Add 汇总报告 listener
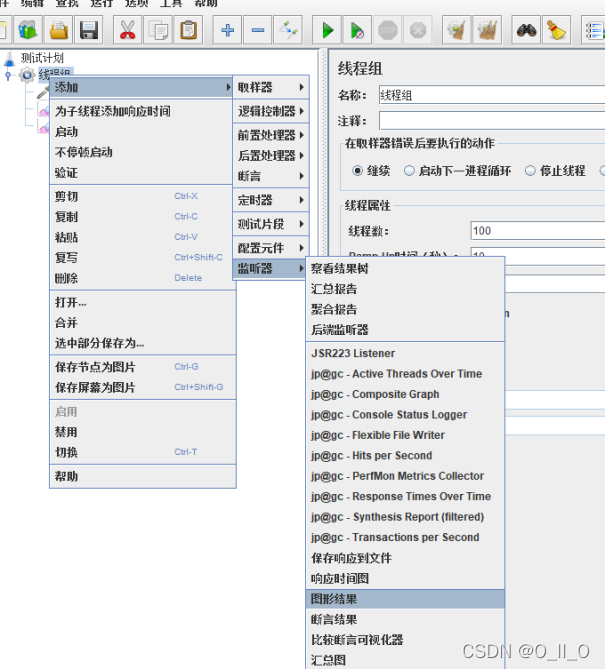The height and width of the screenshot is (670, 605). coord(405,289)
